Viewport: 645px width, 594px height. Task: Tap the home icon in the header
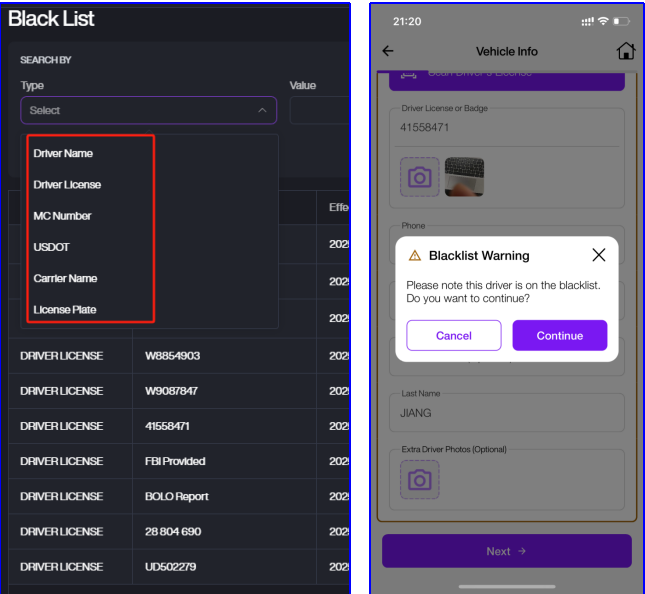625,51
